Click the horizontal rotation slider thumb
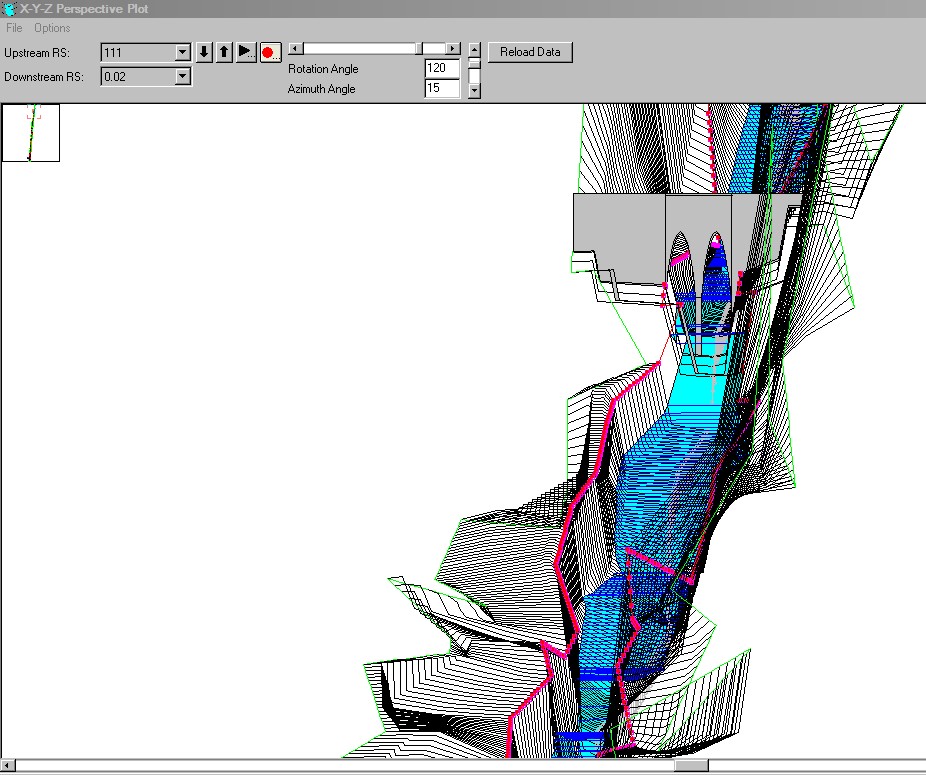 (420, 48)
